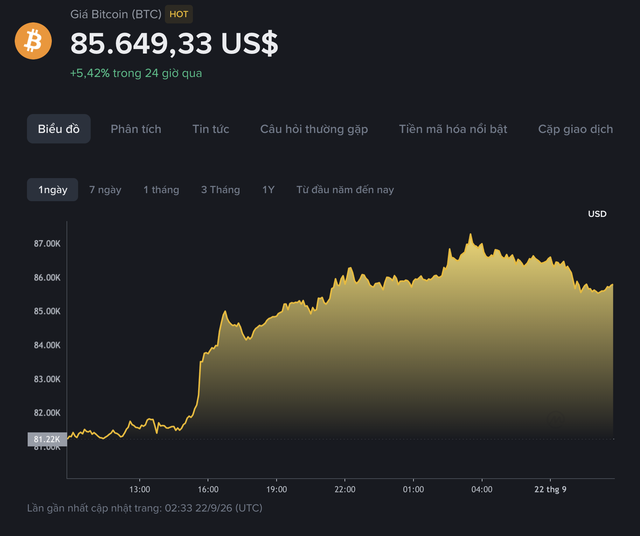Click the last page update timestamp text
The width and height of the screenshot is (640, 536).
[x=145, y=508]
